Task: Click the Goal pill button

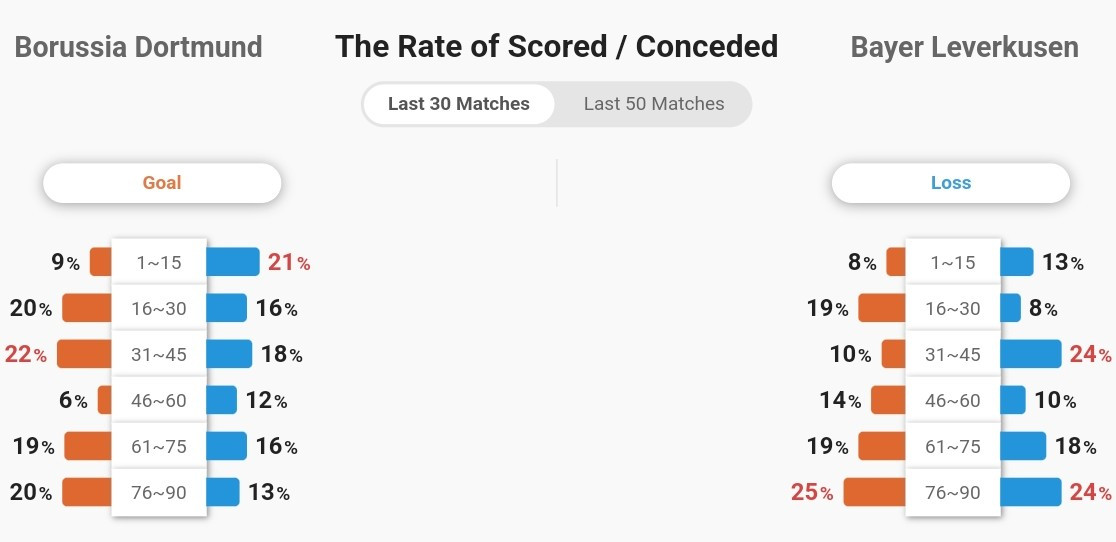Action: [162, 183]
